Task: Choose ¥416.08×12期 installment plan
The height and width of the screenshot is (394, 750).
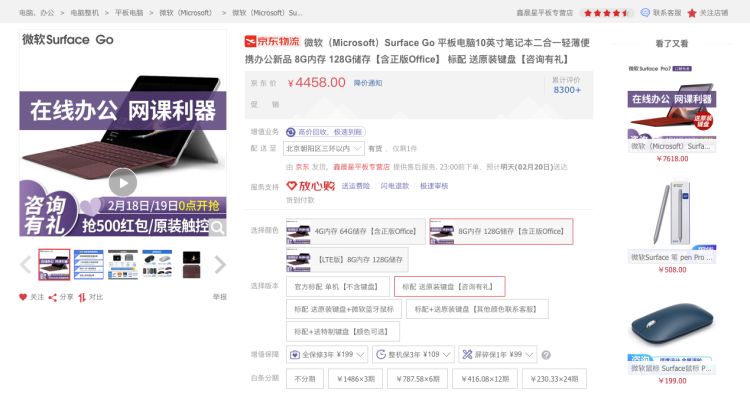Action: point(485,379)
